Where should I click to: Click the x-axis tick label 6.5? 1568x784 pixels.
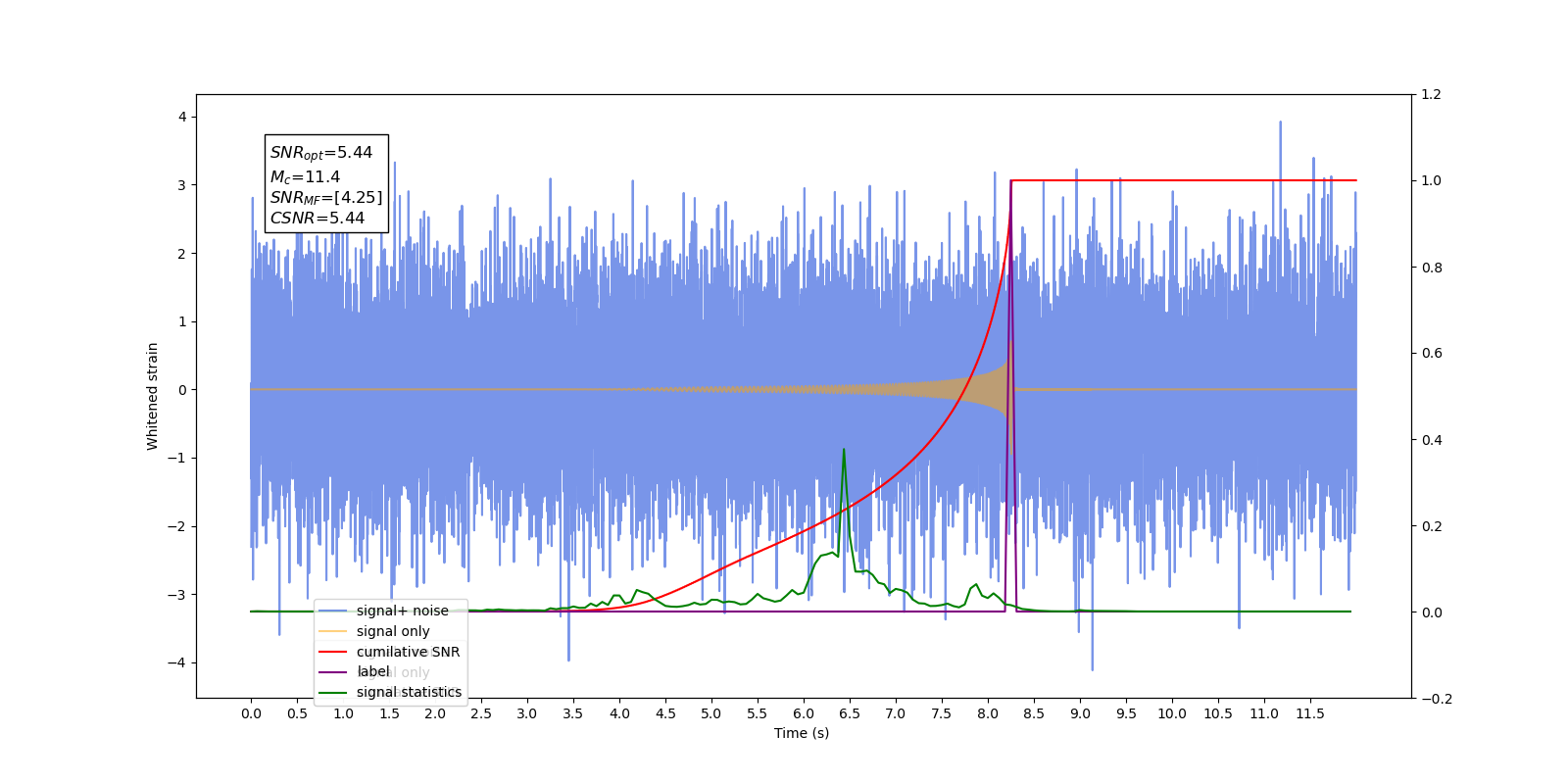point(850,713)
